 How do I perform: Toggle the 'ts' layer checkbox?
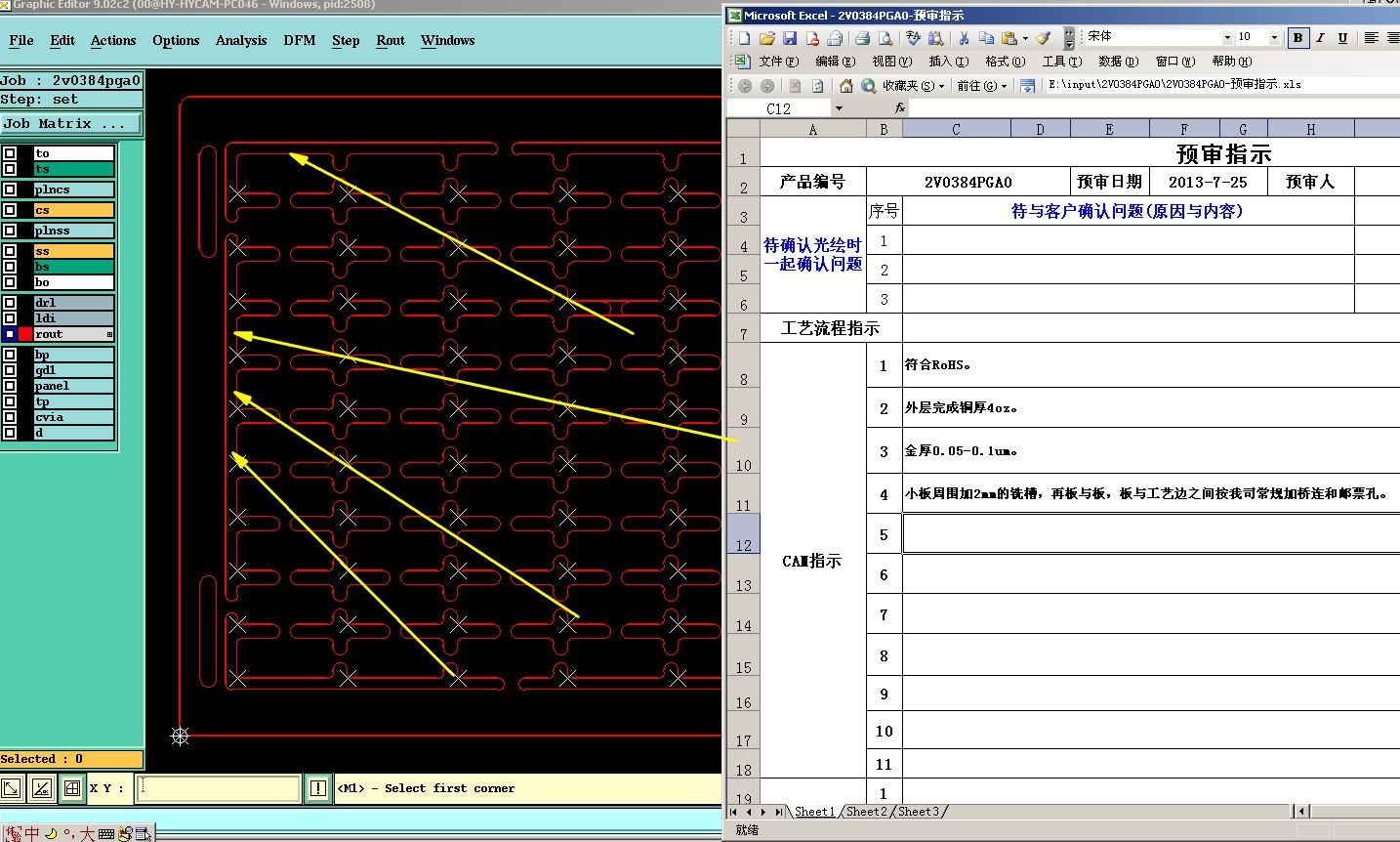point(10,169)
